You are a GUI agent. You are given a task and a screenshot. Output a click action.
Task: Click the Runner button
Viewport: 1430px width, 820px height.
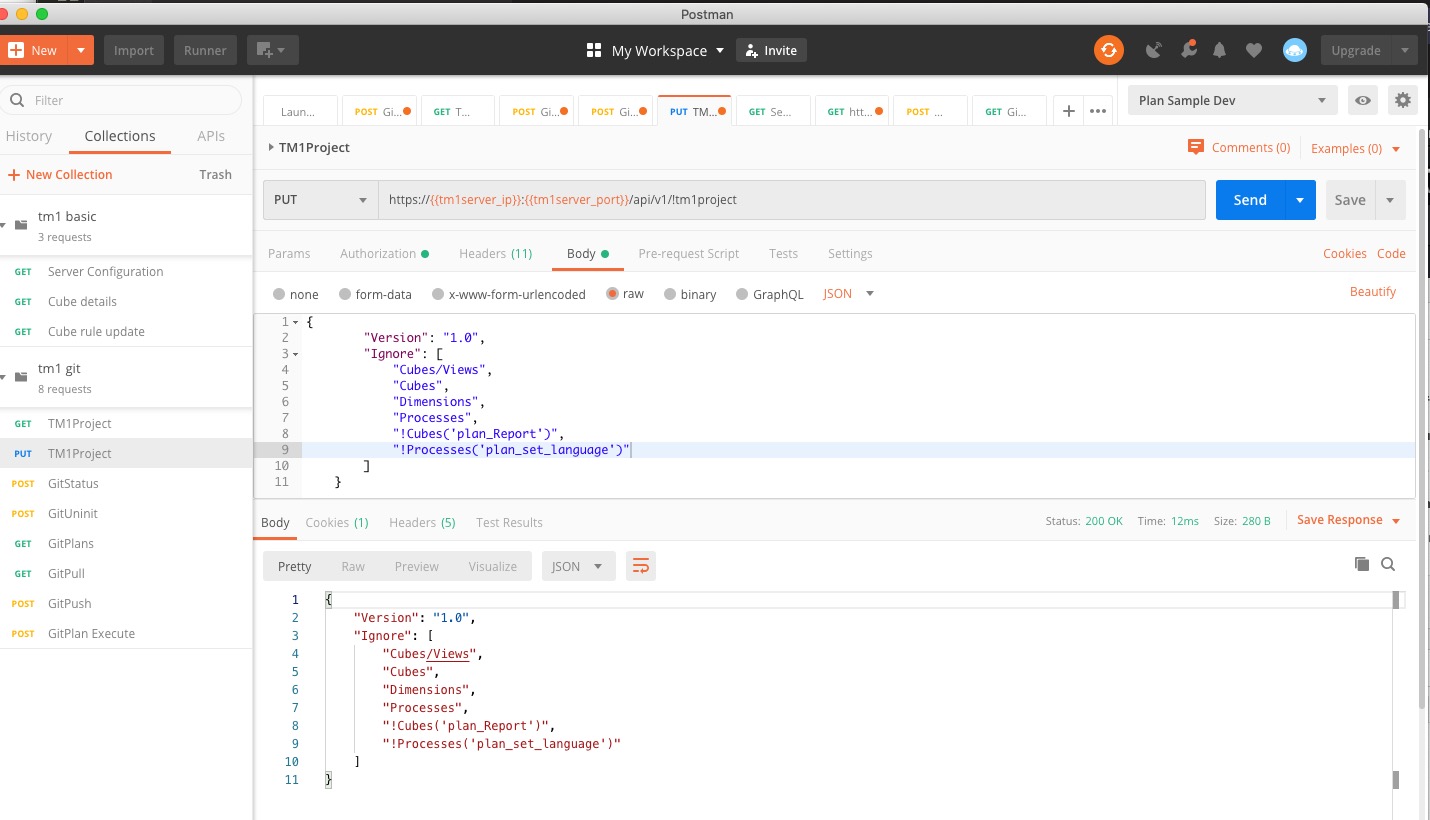[205, 50]
